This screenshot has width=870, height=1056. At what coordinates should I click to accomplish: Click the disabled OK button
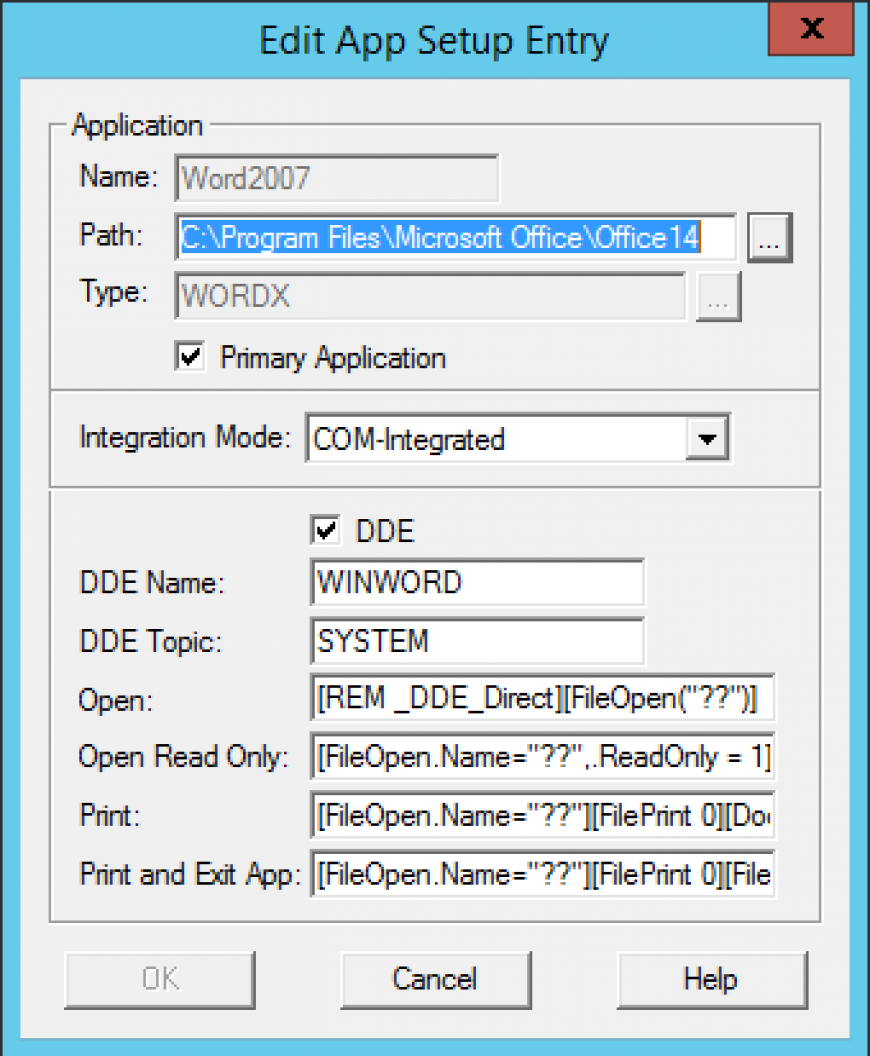point(159,979)
